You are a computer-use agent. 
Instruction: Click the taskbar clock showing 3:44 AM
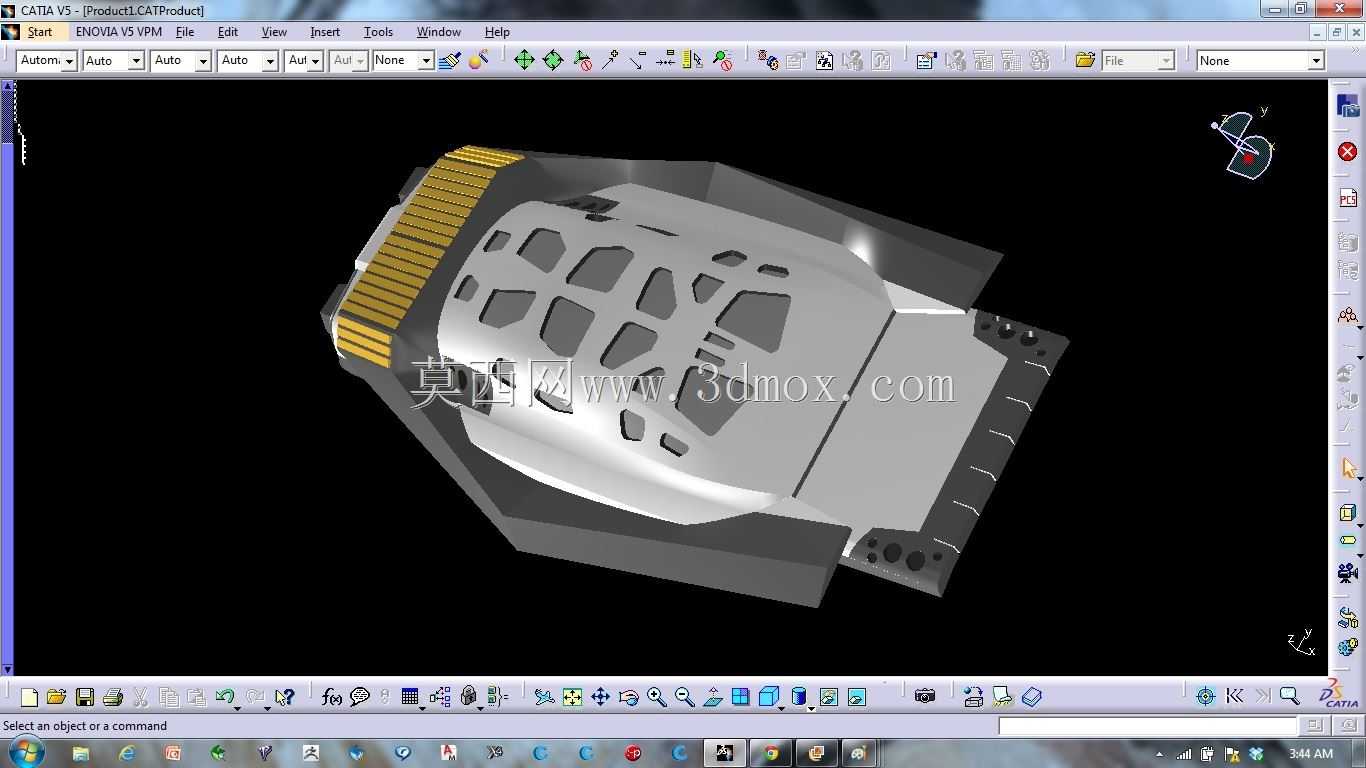coord(1310,753)
